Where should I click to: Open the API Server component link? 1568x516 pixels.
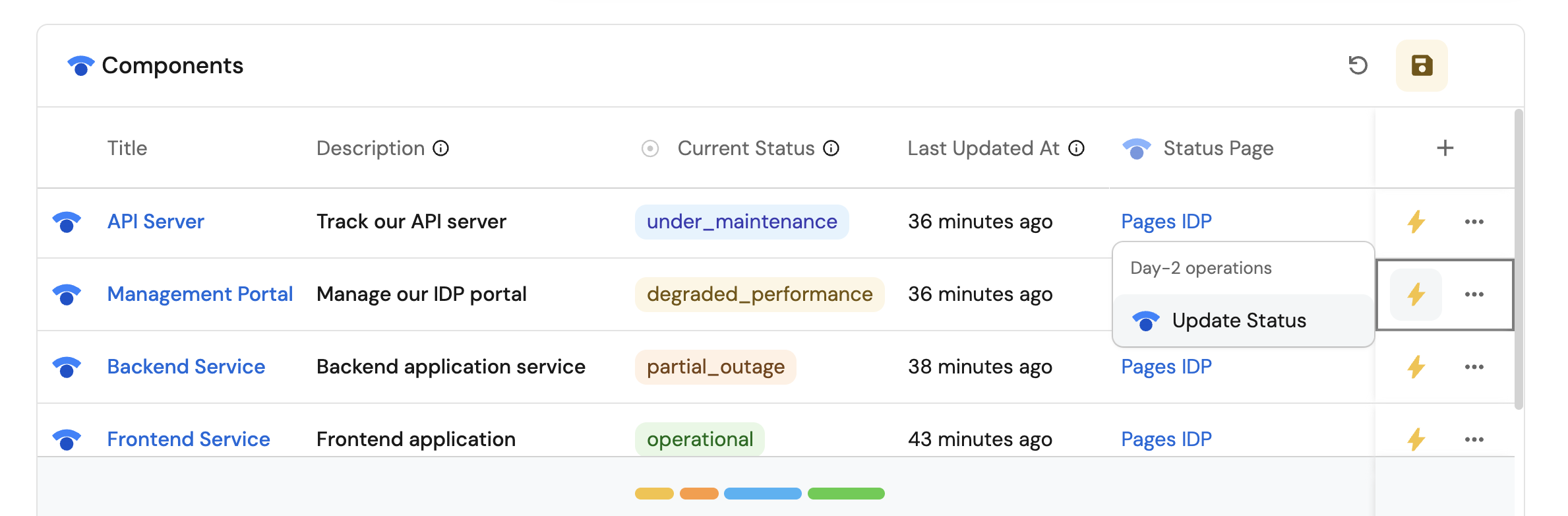pos(156,222)
